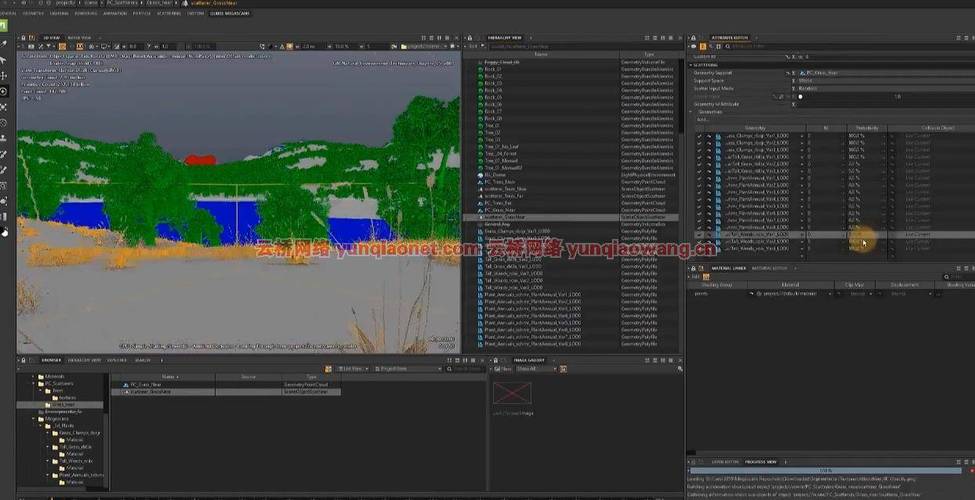
Task: Toggle the checkbox of the highlighted Geometries row
Action: [x=699, y=235]
